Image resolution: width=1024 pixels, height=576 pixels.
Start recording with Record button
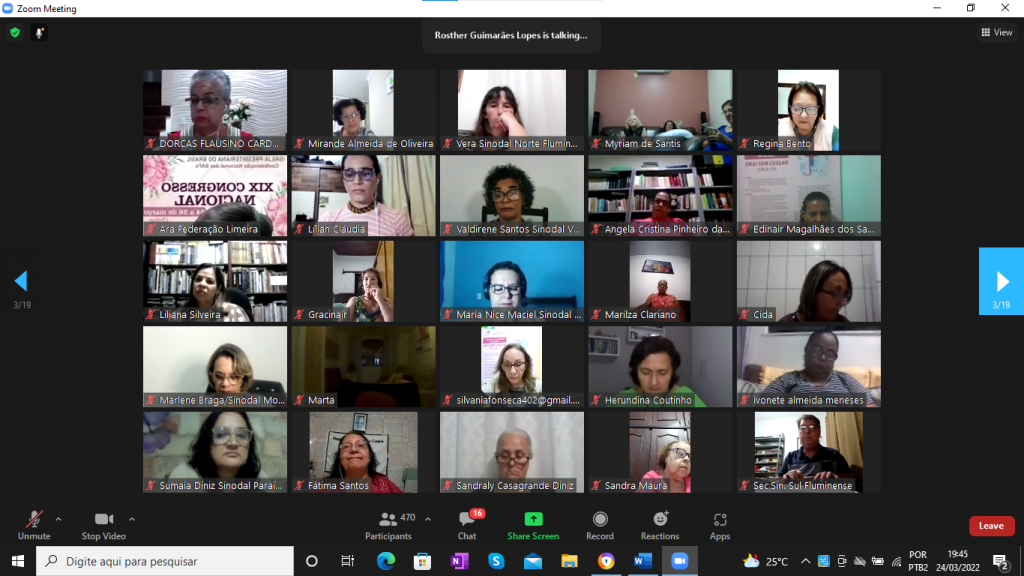tap(600, 525)
